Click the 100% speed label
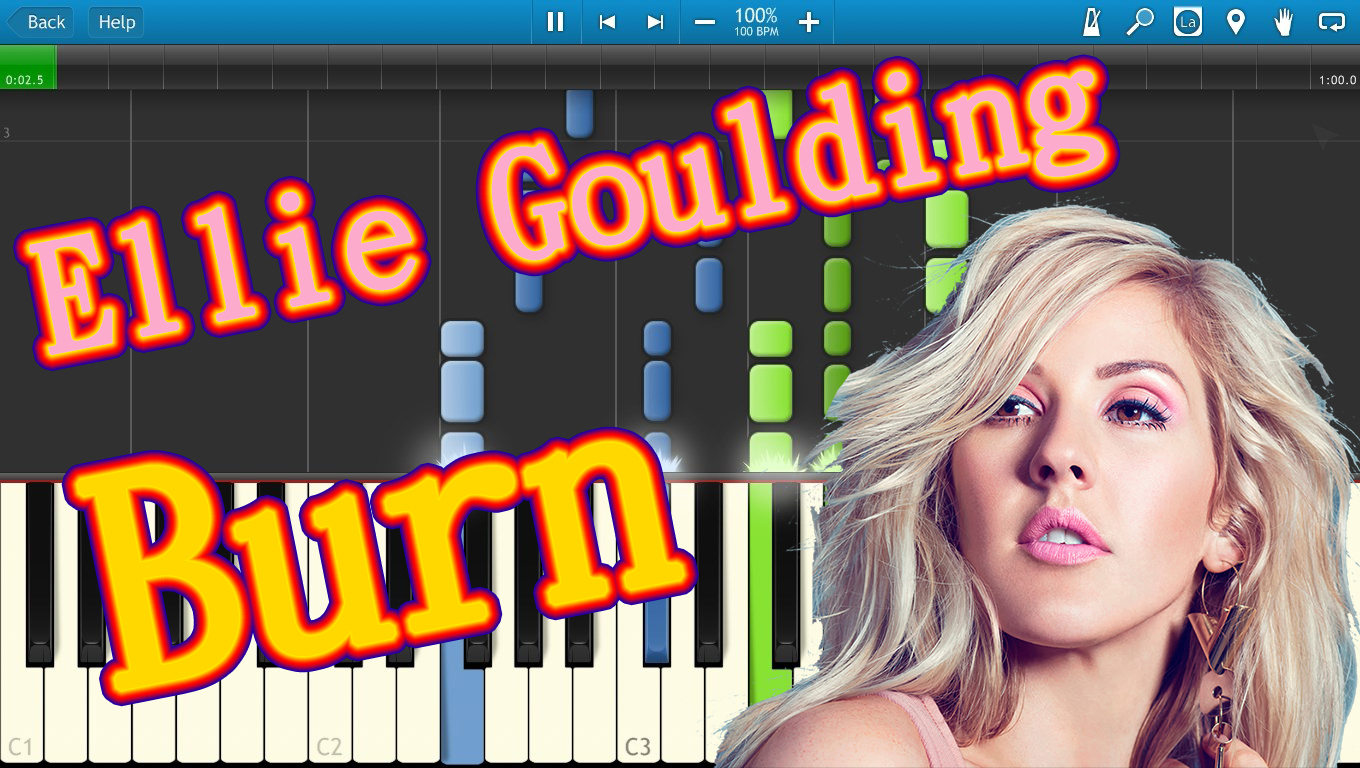This screenshot has width=1360, height=768. [756, 16]
